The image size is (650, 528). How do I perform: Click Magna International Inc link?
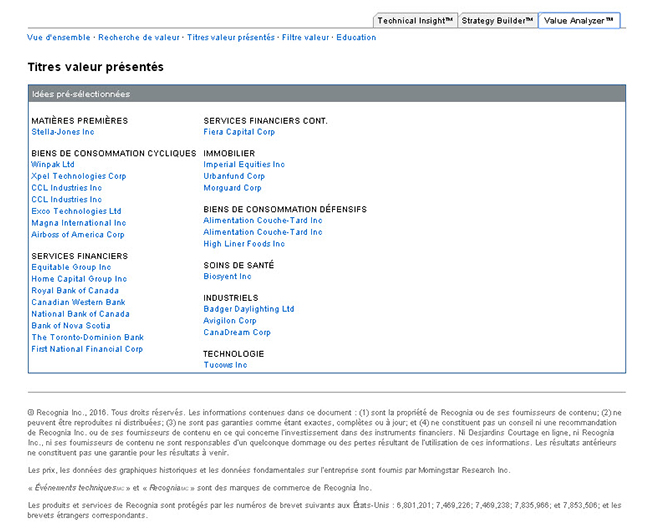(x=79, y=223)
